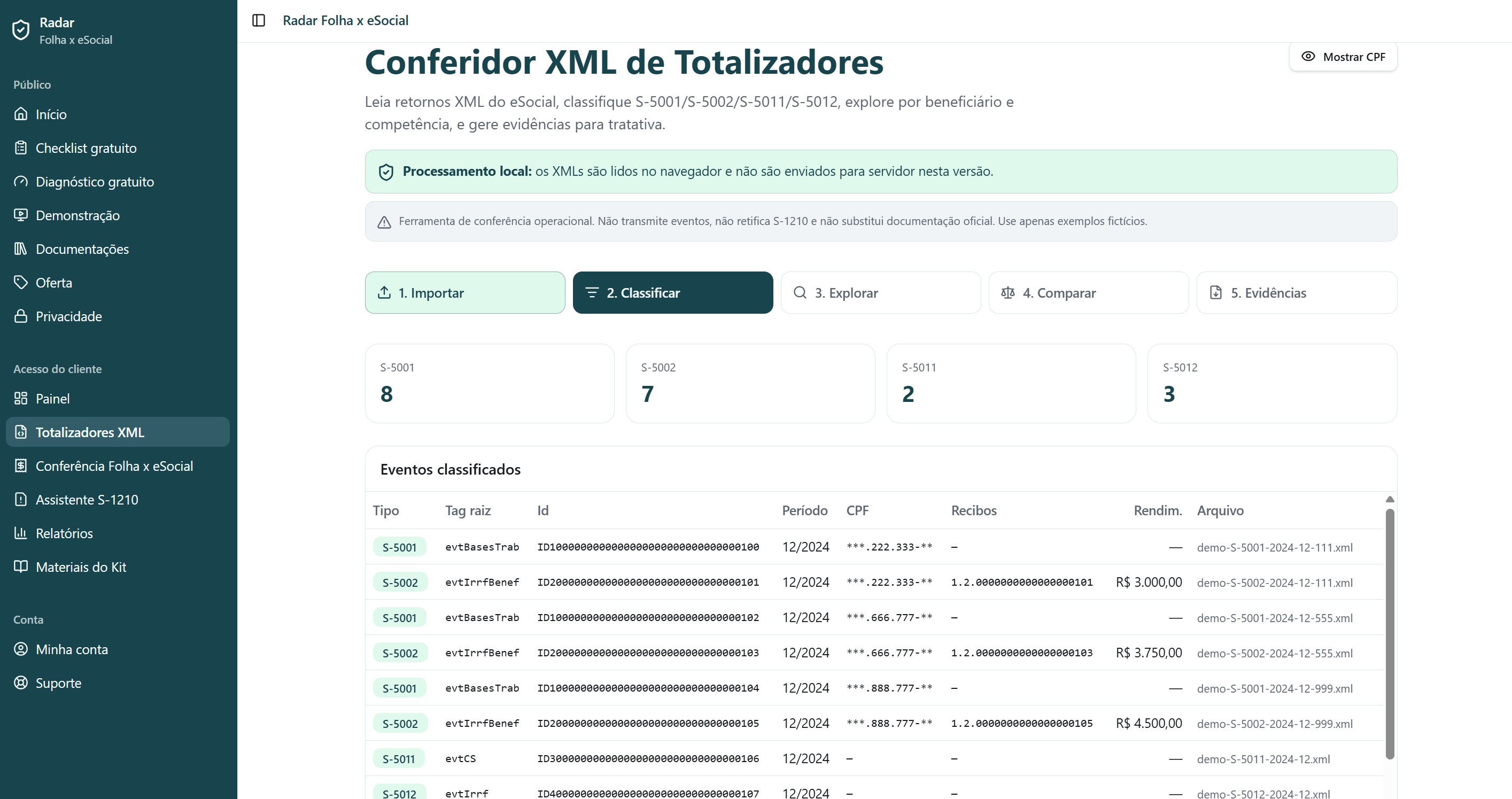Click the Conferência Folha x eSocial receipt icon
This screenshot has width=1512, height=799.
(21, 466)
